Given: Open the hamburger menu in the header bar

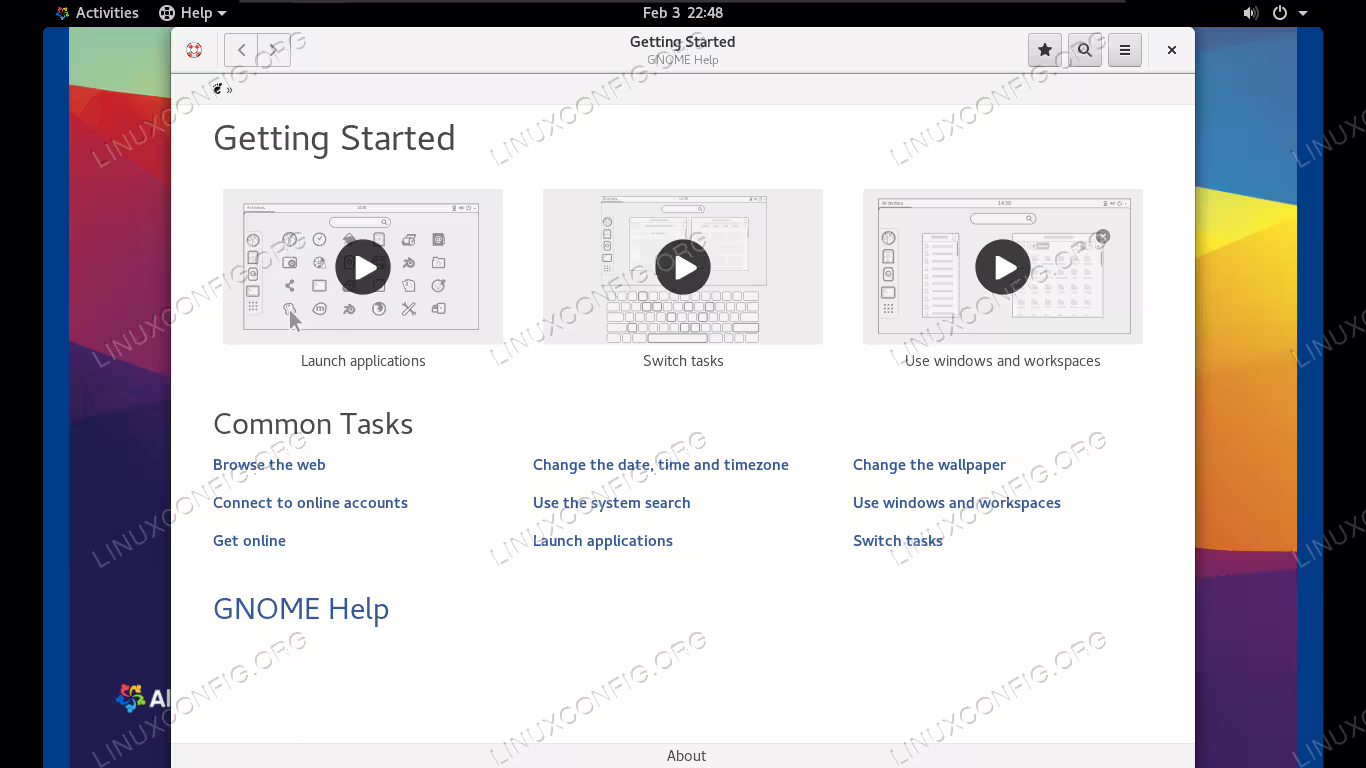Looking at the screenshot, I should (1125, 50).
